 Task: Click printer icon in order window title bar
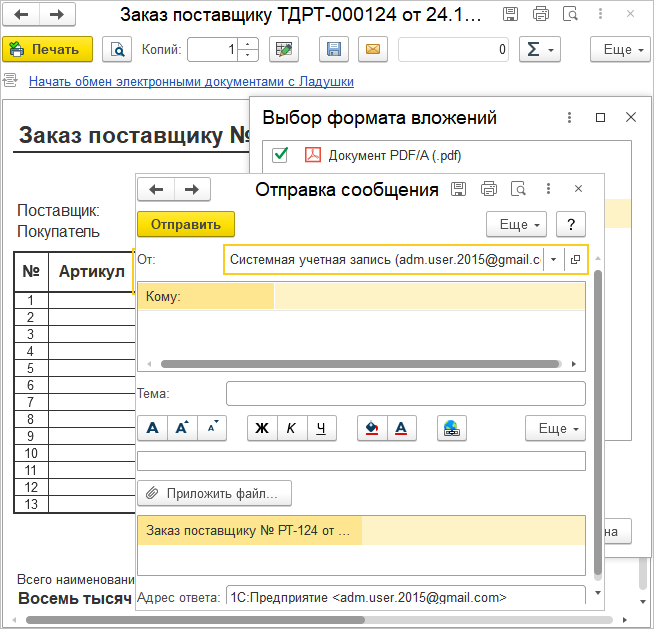(x=541, y=14)
